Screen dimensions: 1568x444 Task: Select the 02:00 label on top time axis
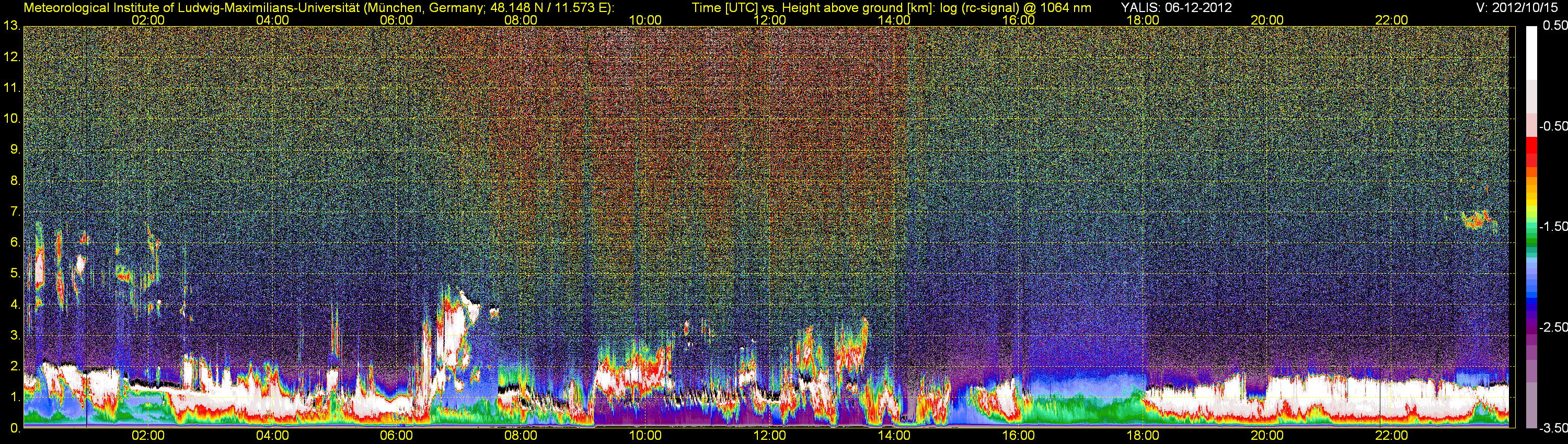click(147, 20)
